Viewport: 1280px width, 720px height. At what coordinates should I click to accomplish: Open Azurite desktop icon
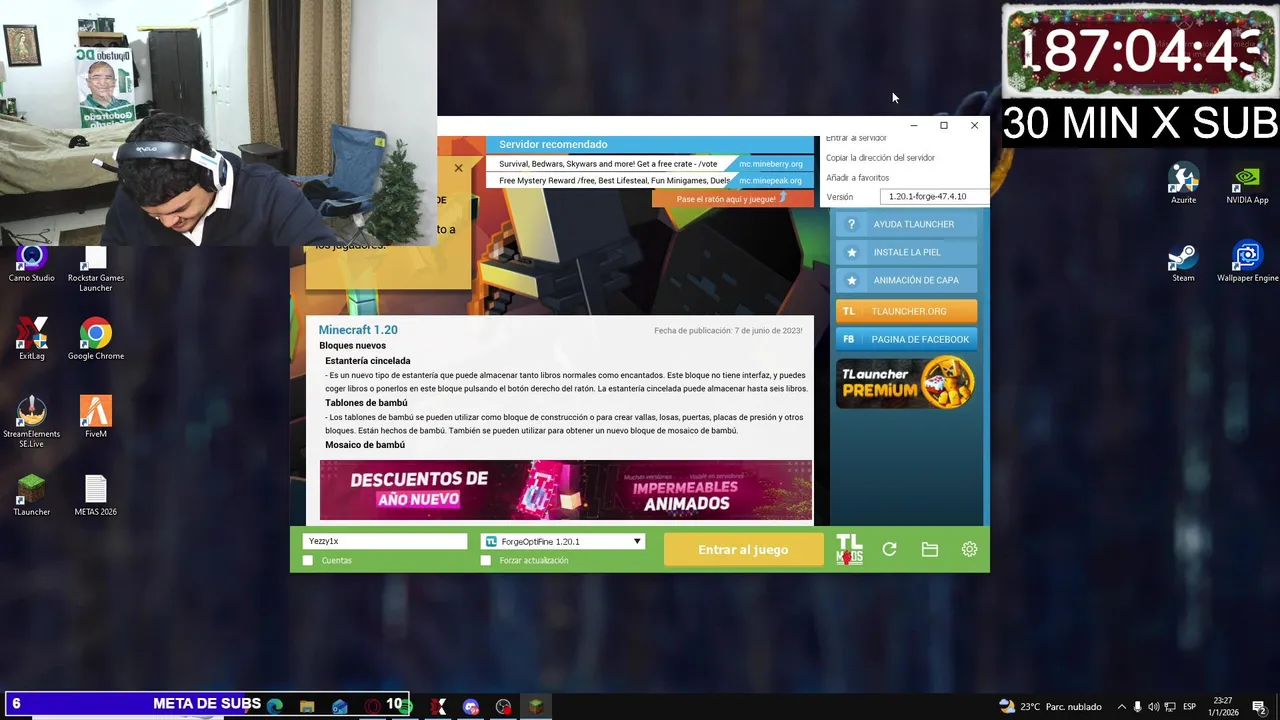click(x=1183, y=184)
